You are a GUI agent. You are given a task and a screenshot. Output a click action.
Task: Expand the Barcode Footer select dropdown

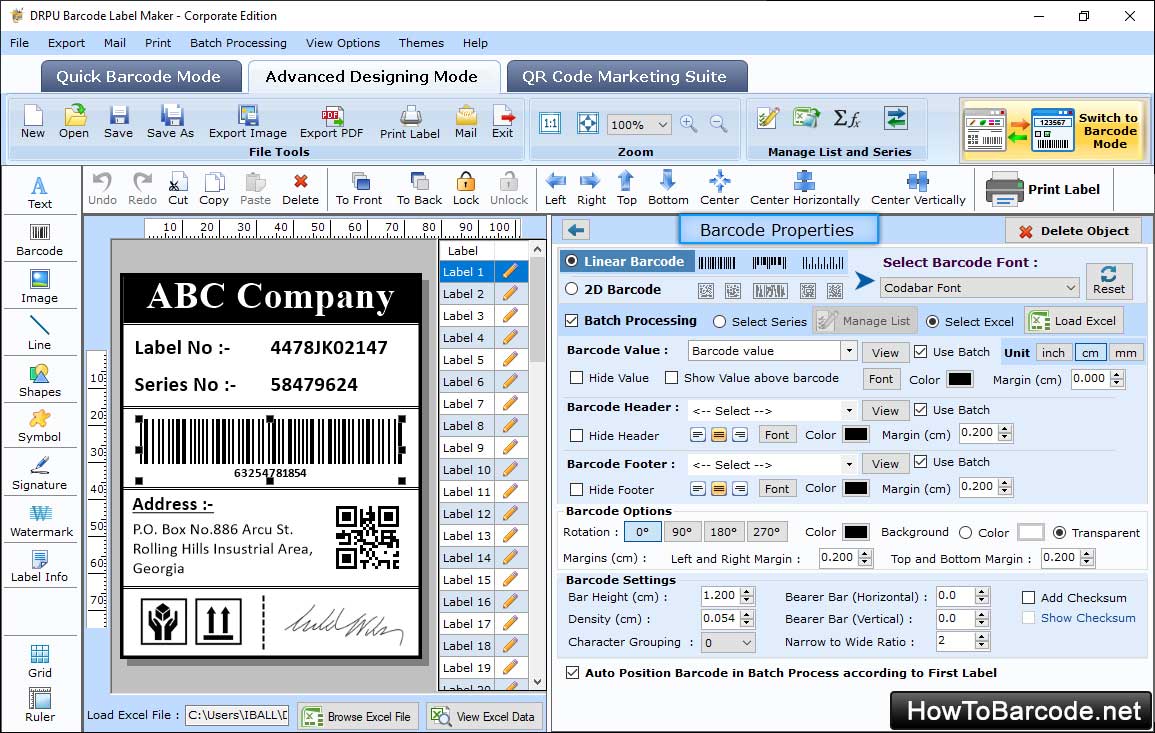click(x=849, y=464)
